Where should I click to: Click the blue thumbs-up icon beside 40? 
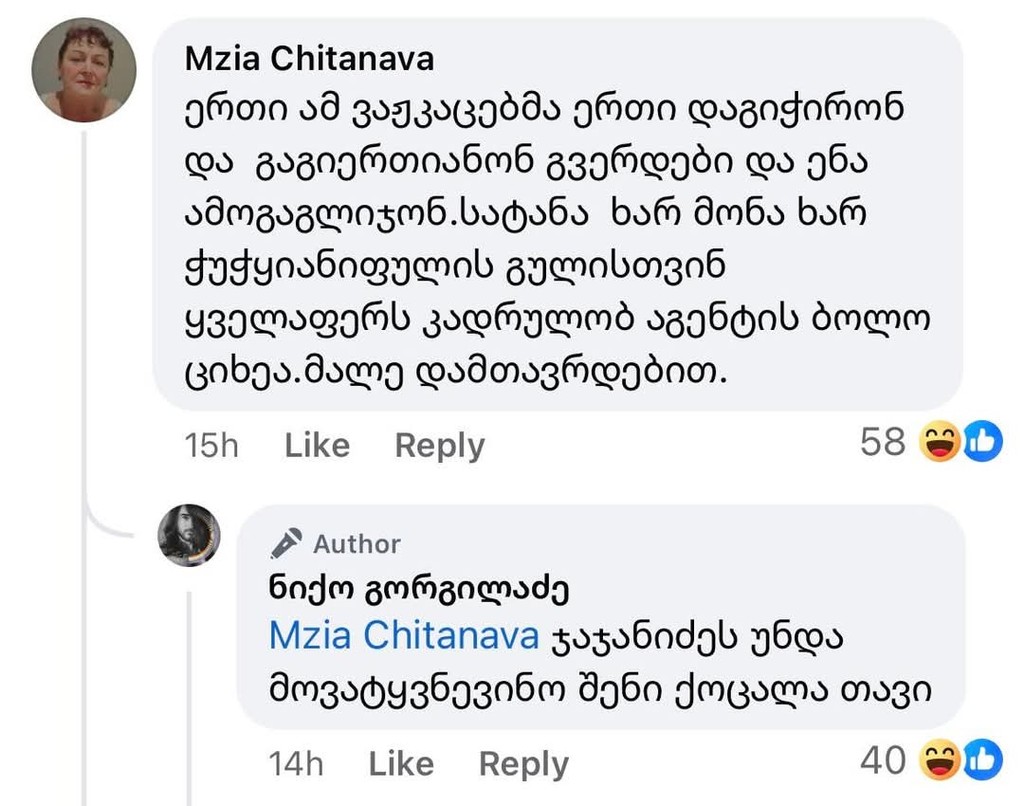[x=981, y=762]
